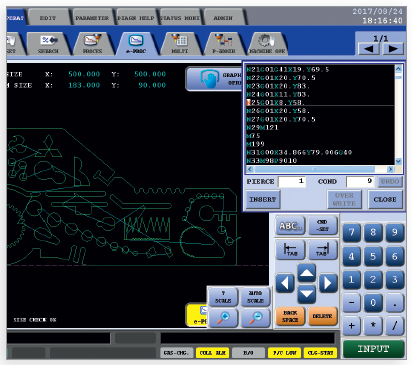
Task: Open the ABC.. keyboard button
Action: [290, 226]
